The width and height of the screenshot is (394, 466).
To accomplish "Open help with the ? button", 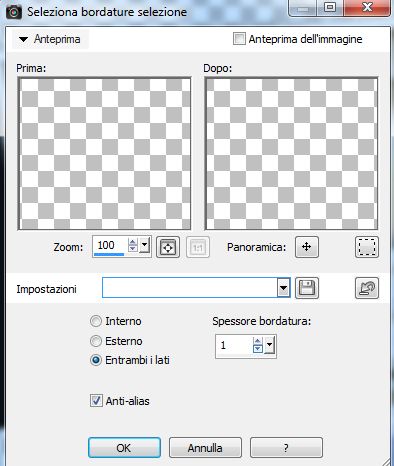I will pyautogui.click(x=286, y=448).
